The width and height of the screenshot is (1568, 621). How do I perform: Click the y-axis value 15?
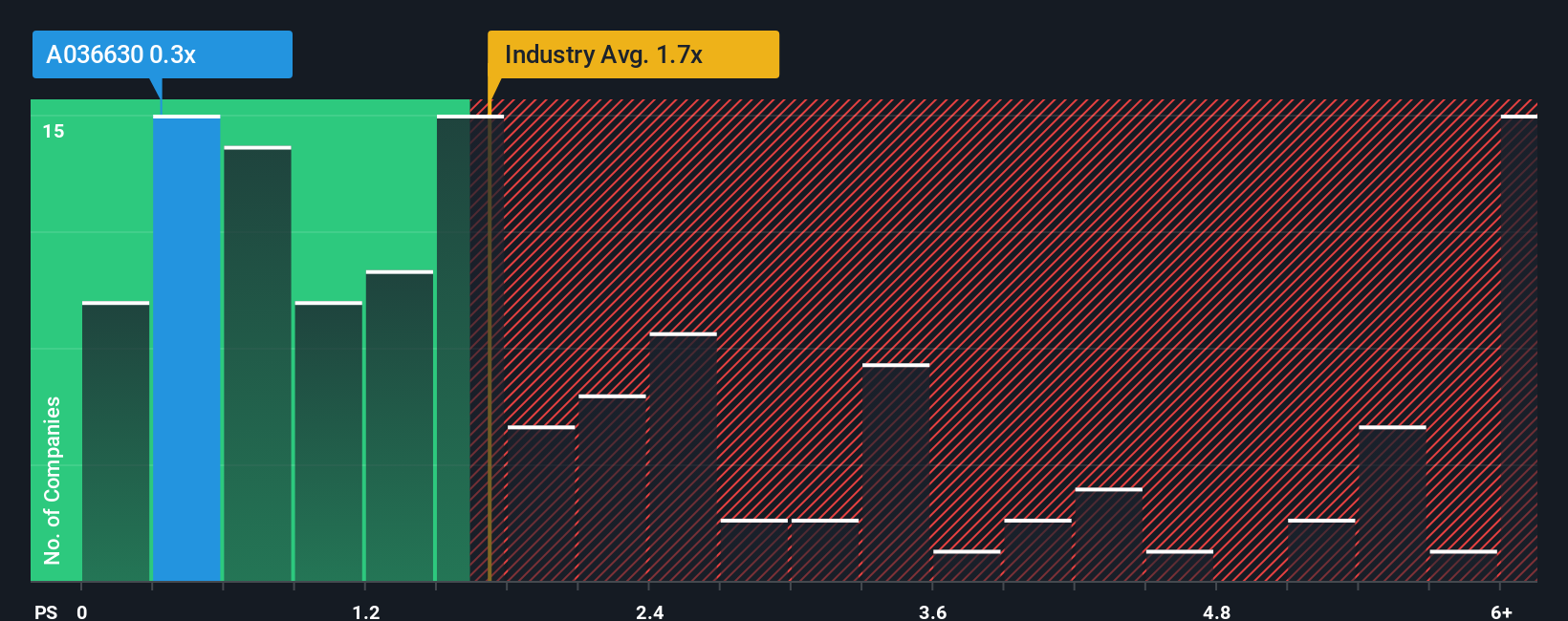tap(54, 132)
